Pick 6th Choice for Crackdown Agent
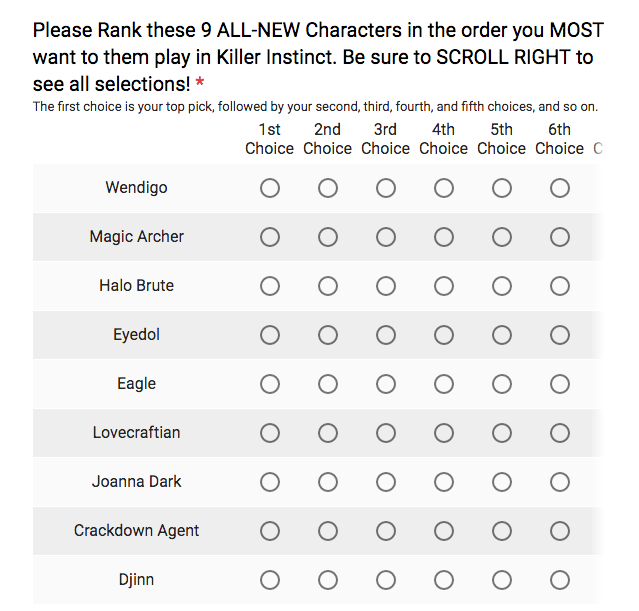This screenshot has width=639, height=611. point(560,531)
